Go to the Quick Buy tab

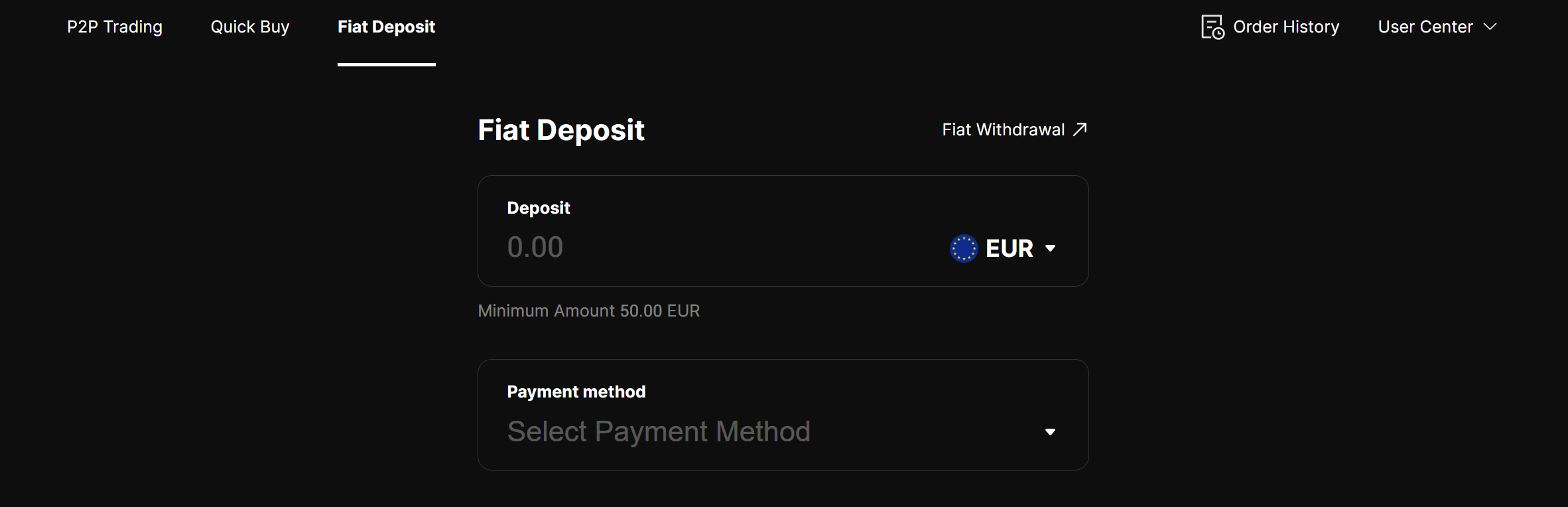point(250,27)
